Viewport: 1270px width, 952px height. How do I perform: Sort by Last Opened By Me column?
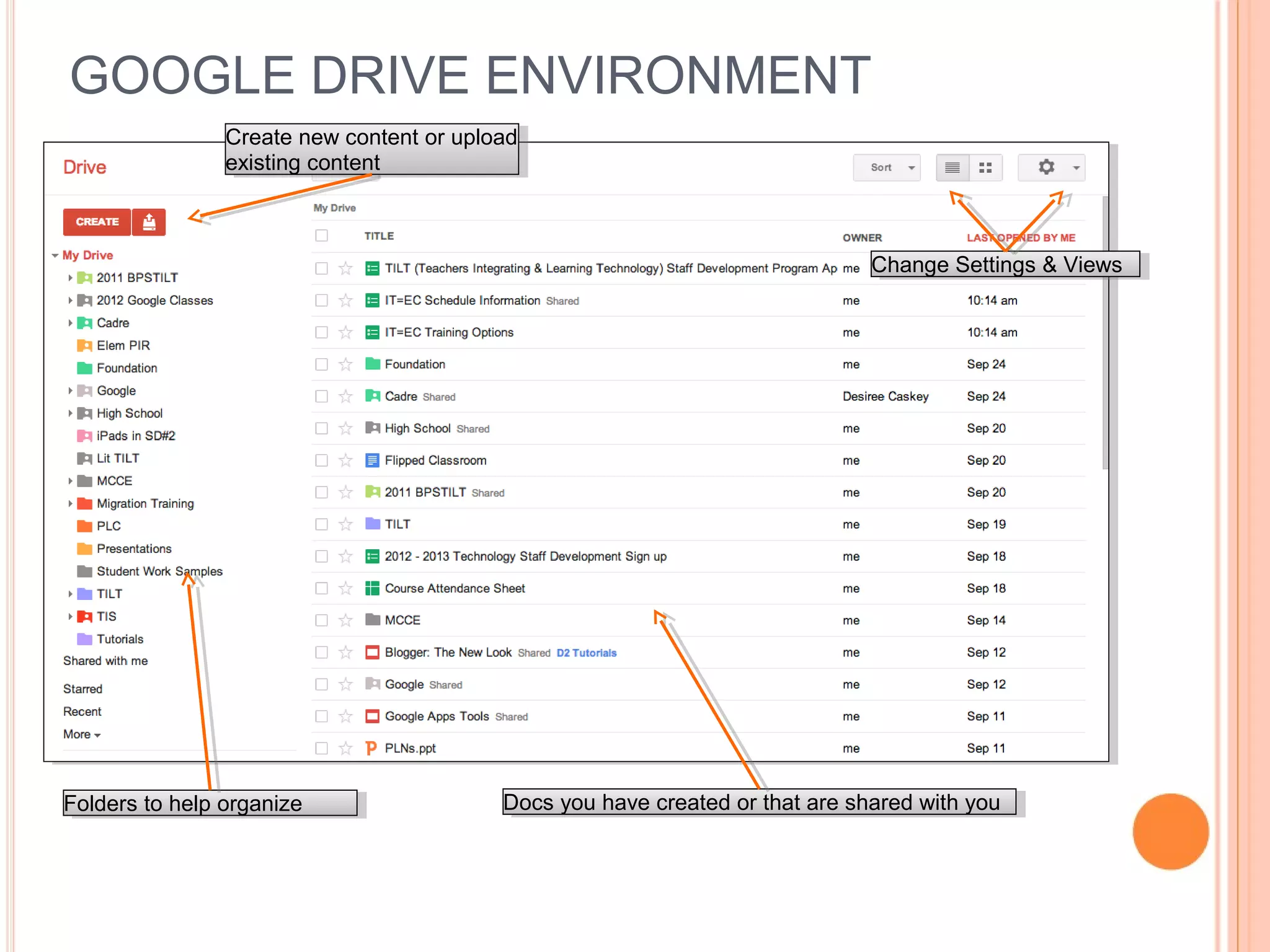1021,238
